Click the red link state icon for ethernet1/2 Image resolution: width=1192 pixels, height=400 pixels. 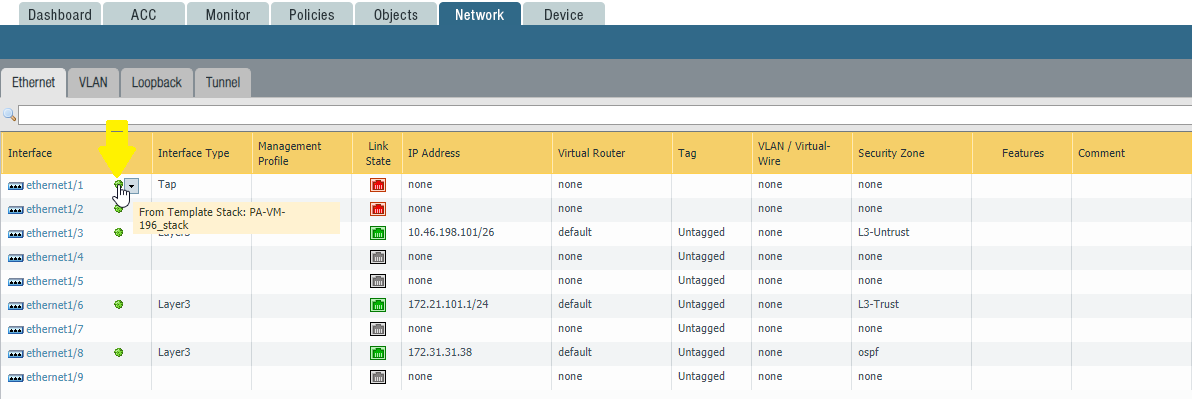click(378, 209)
